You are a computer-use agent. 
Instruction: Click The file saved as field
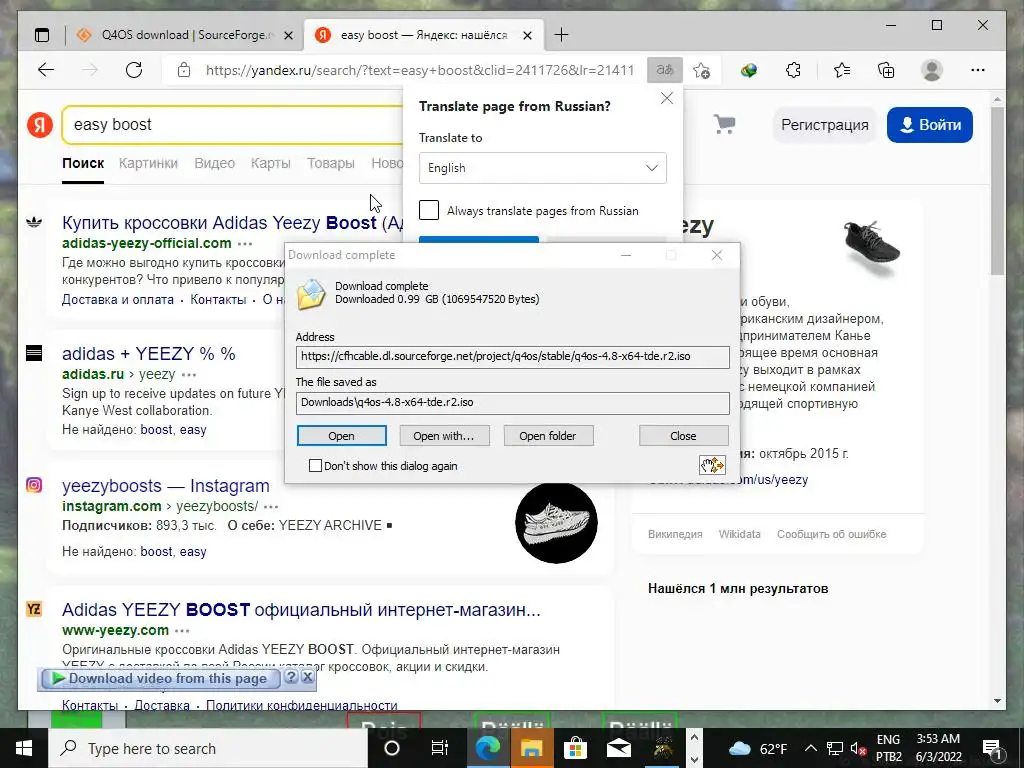coord(513,402)
